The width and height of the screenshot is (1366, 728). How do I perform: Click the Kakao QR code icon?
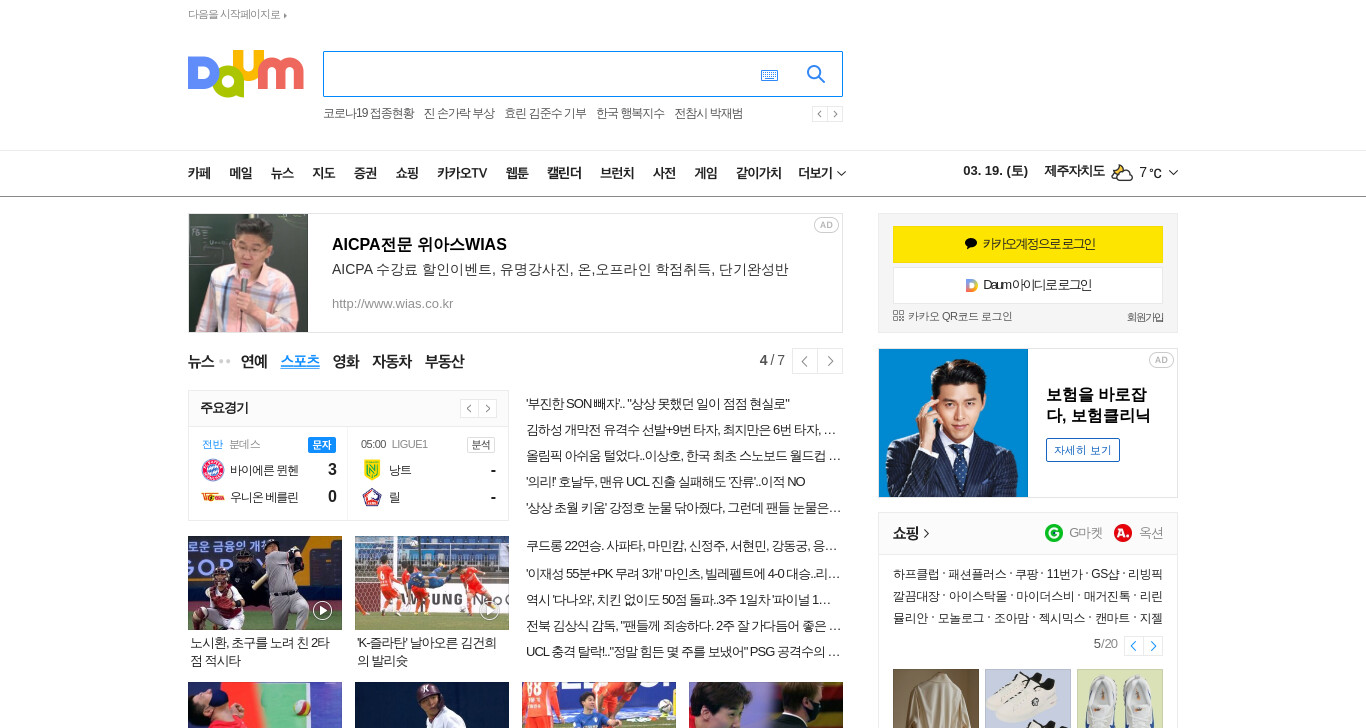pyautogui.click(x=898, y=316)
